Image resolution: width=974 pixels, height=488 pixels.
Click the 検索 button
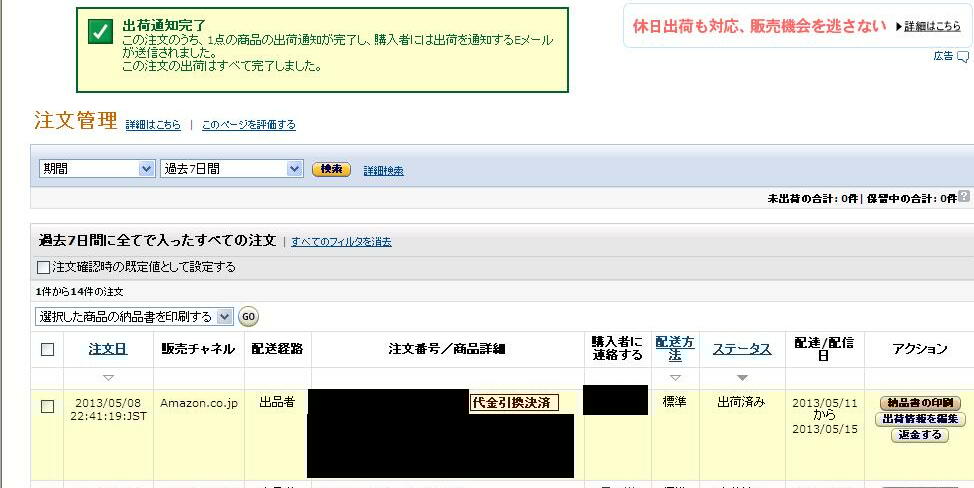331,169
